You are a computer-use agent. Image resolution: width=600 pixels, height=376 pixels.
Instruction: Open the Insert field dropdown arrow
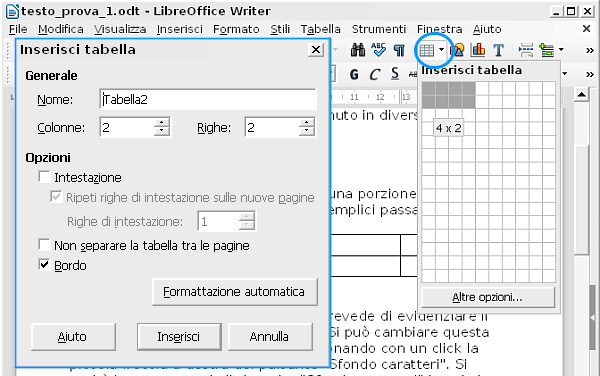[561, 49]
